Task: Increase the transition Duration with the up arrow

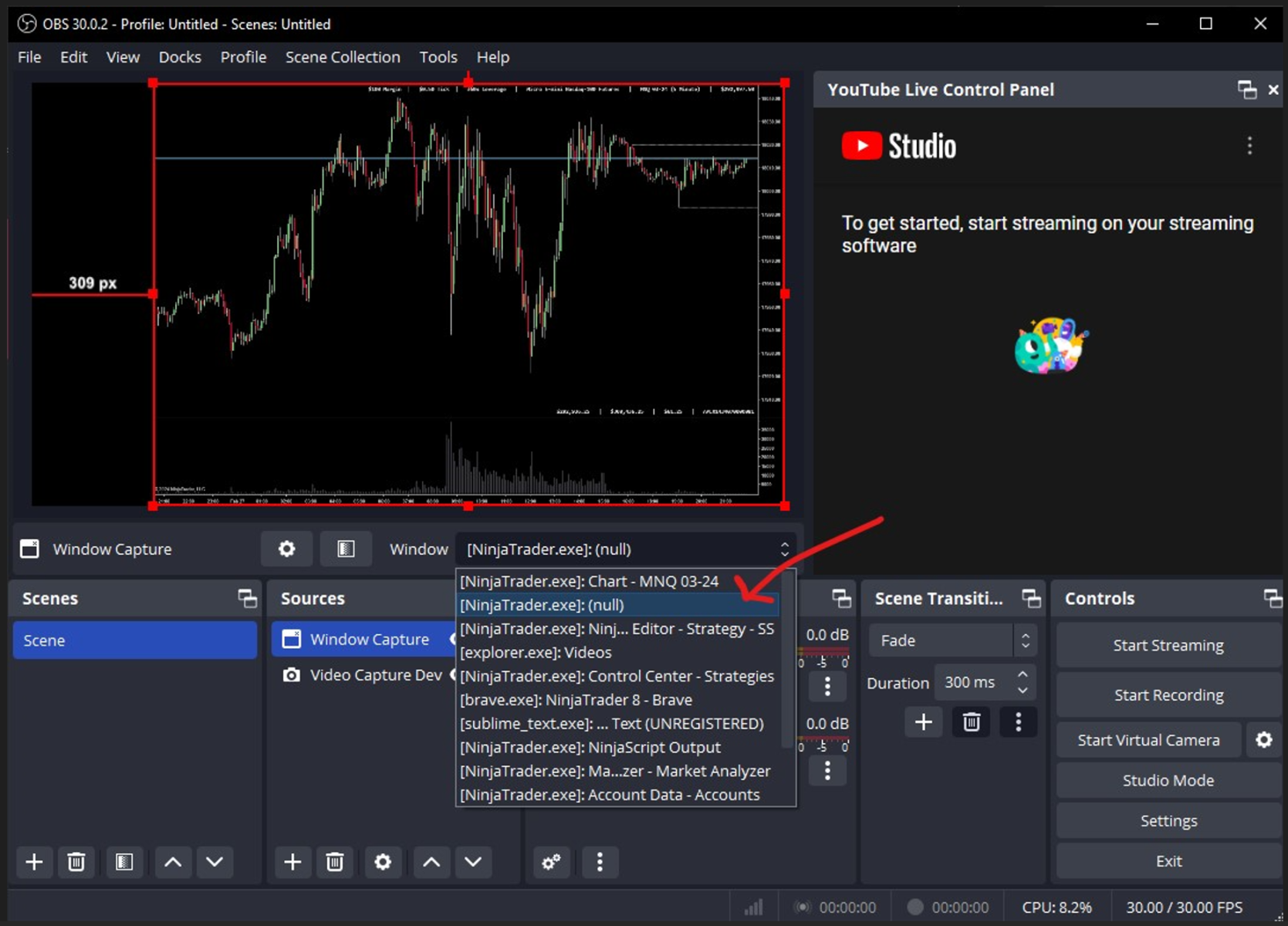Action: [1023, 674]
